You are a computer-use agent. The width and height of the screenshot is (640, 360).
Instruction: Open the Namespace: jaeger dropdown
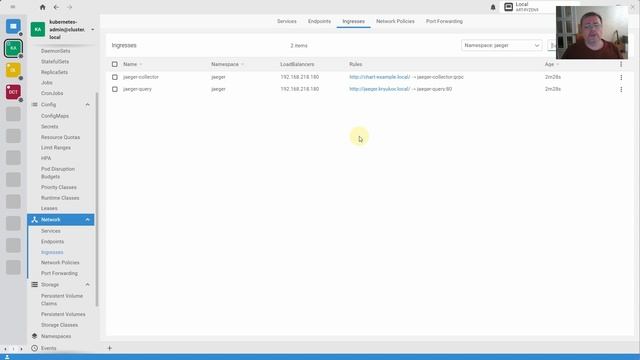click(x=502, y=45)
